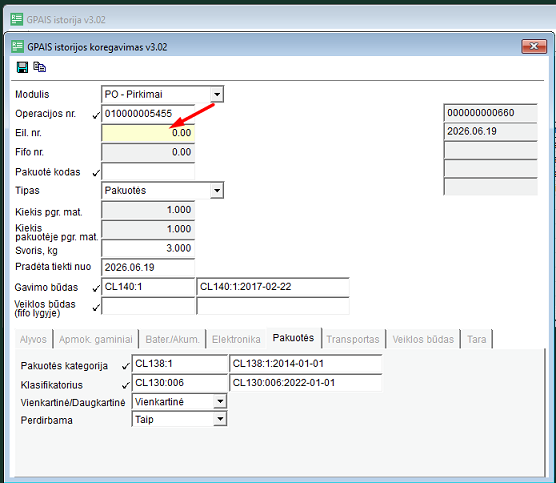Image resolution: width=556 pixels, height=483 pixels.
Task: Click the GPAIS istorija background window icon
Action: pos(16,19)
